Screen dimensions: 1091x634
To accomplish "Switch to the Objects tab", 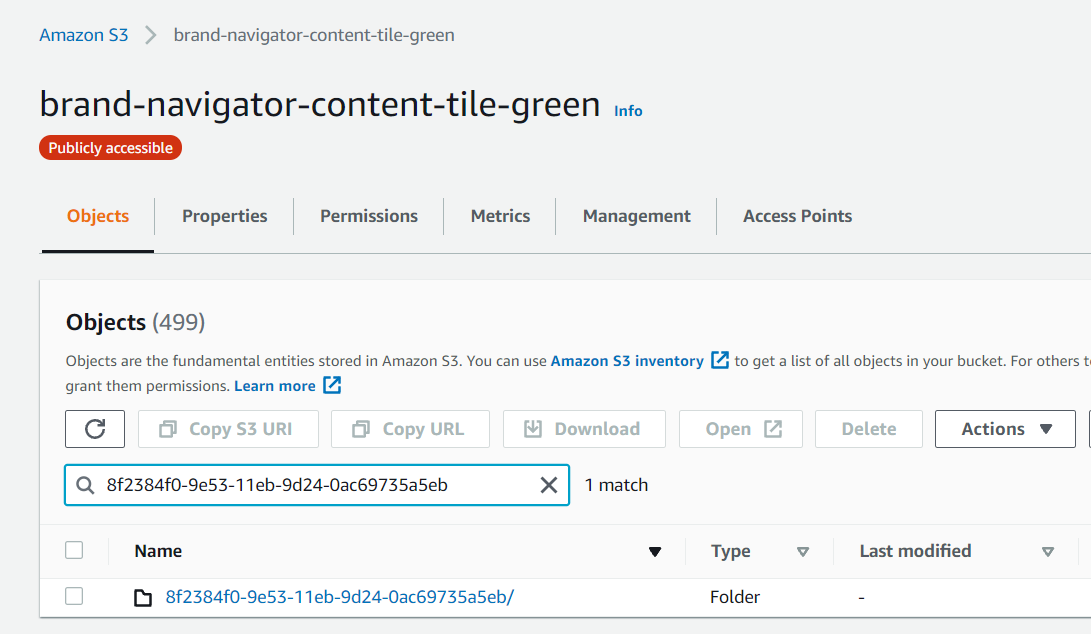I will 98,216.
